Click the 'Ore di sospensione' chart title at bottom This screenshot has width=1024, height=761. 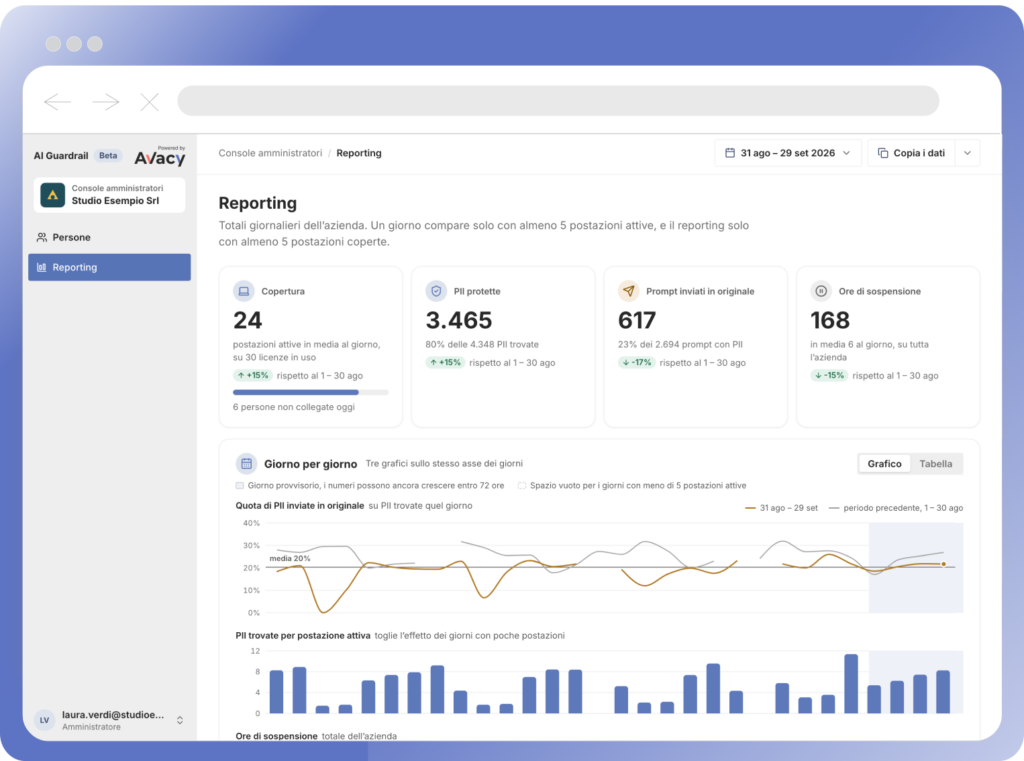pyautogui.click(x=276, y=736)
